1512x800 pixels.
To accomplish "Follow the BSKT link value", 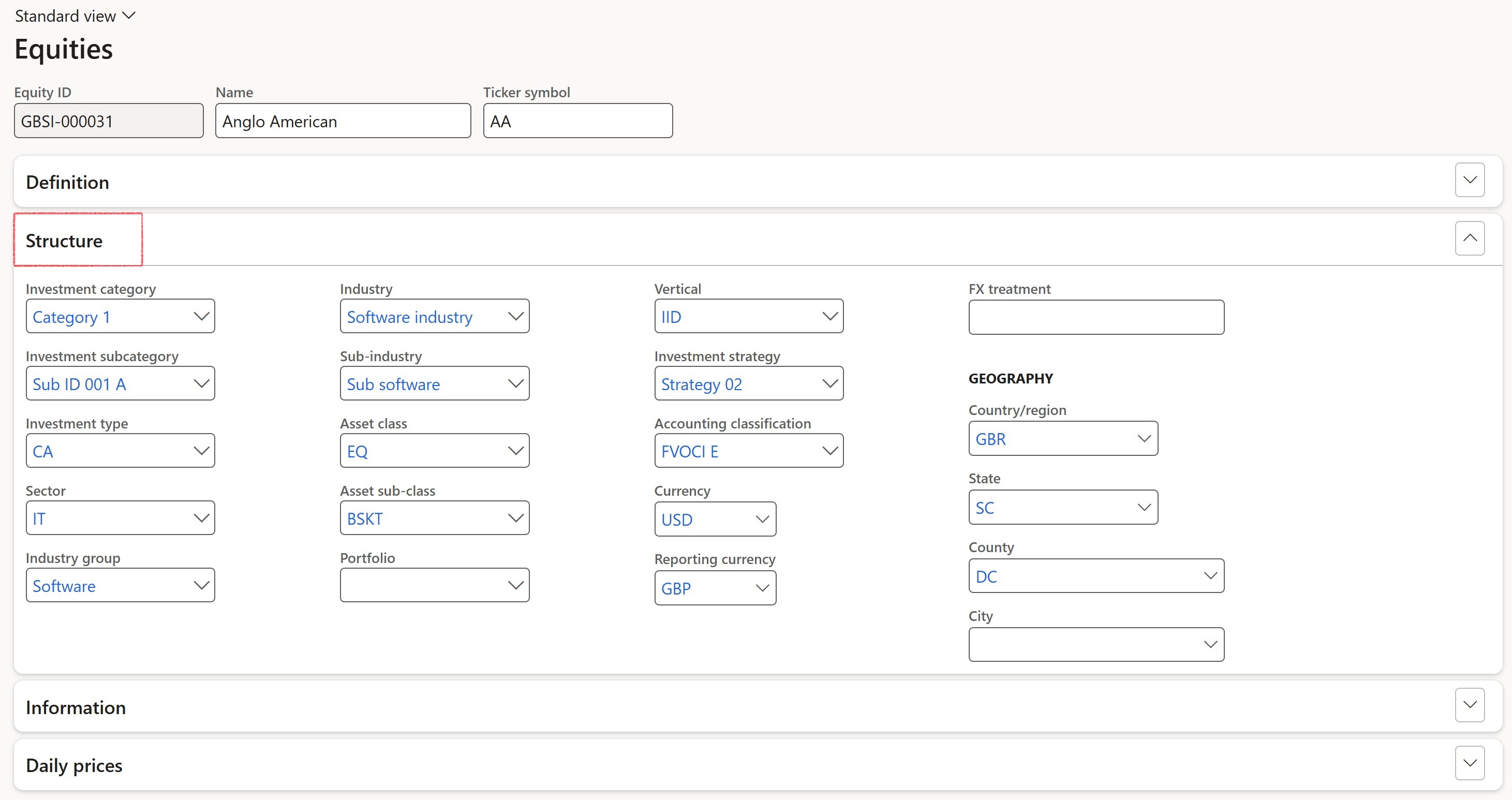I will point(364,519).
